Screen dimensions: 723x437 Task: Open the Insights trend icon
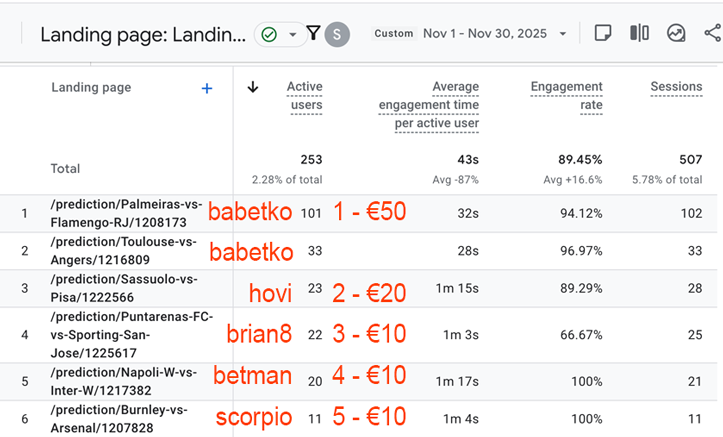pos(677,33)
